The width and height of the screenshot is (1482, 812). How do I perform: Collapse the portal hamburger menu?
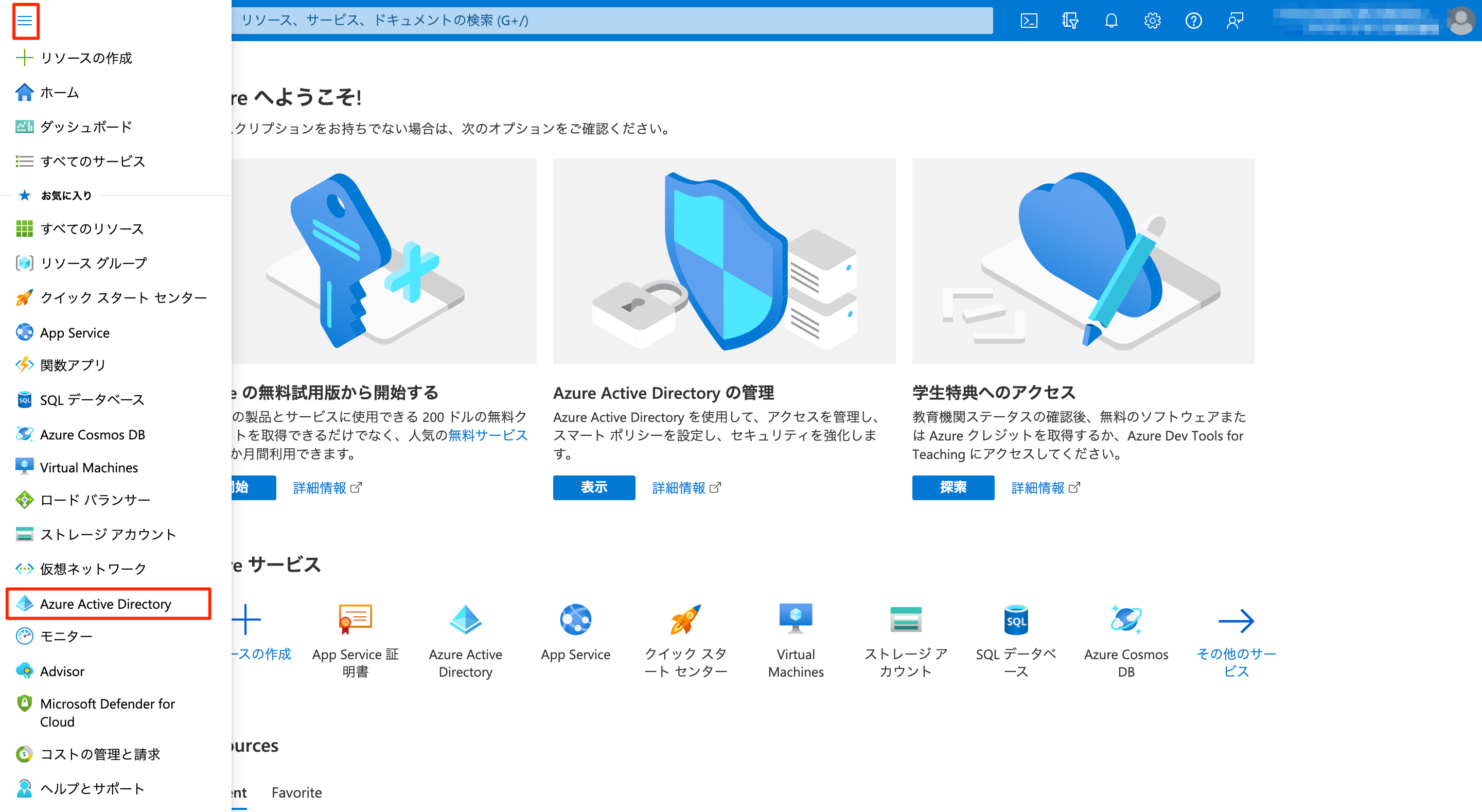coord(25,21)
